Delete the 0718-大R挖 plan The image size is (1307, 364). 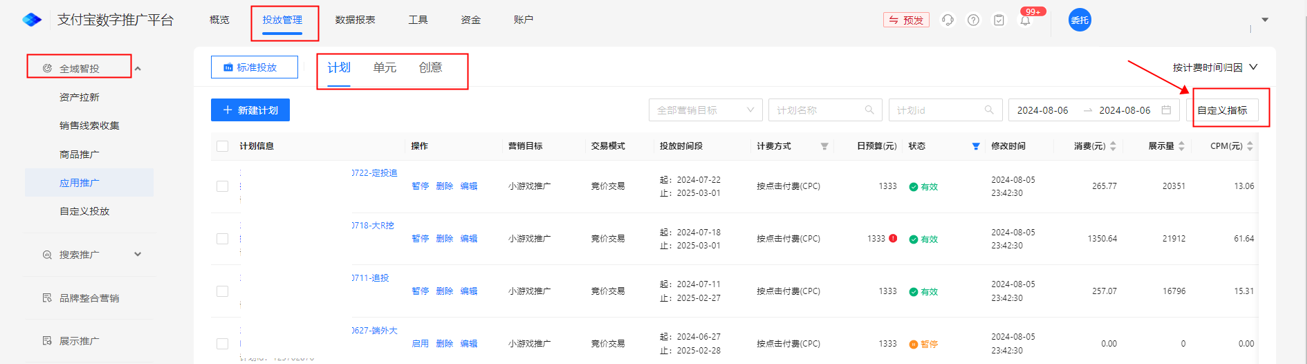point(444,239)
